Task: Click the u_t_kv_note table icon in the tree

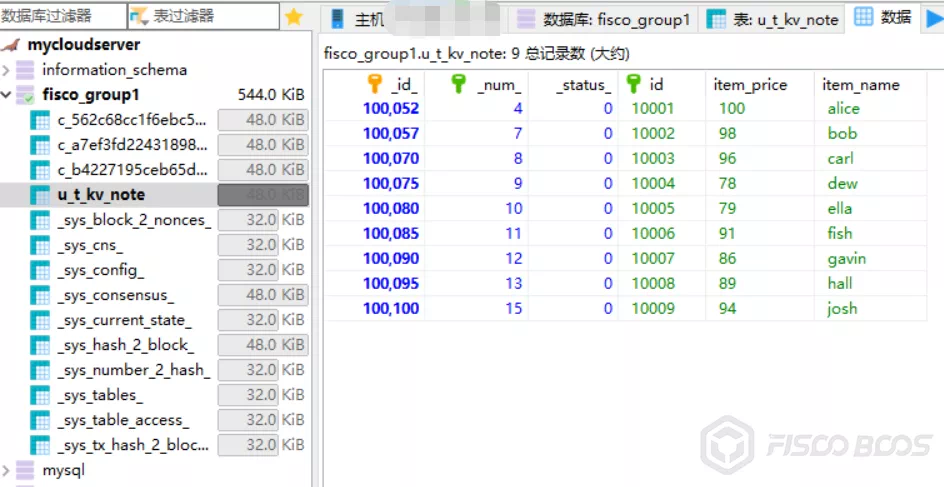Action: 40,195
